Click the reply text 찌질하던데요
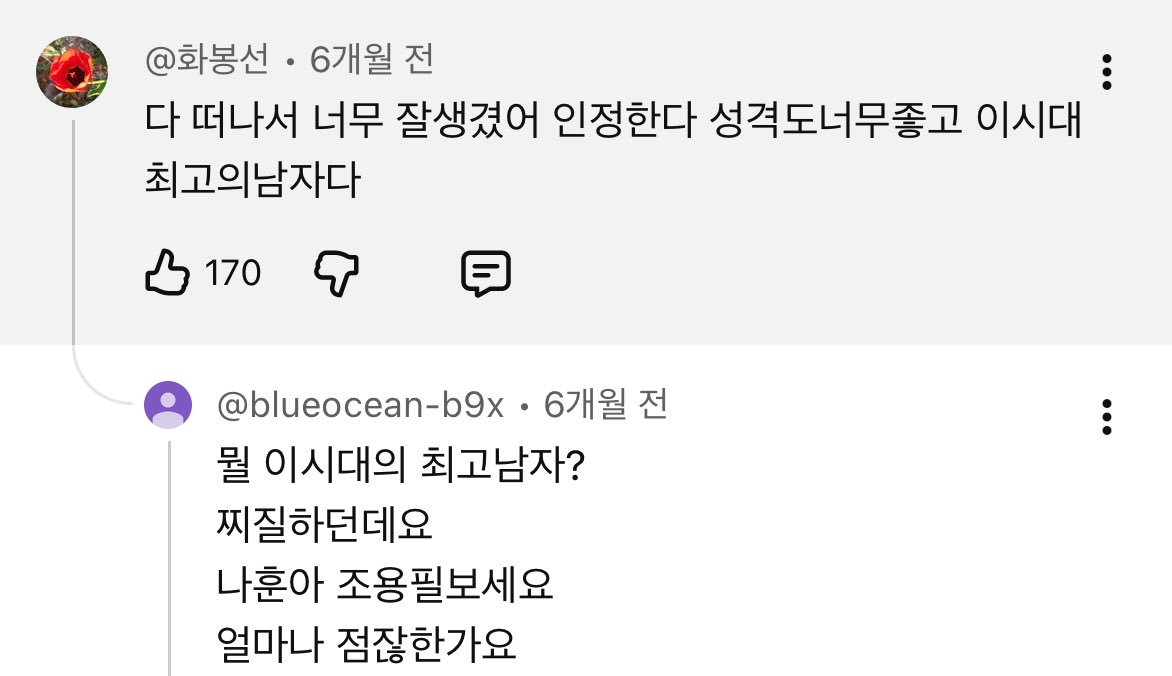 pos(324,524)
